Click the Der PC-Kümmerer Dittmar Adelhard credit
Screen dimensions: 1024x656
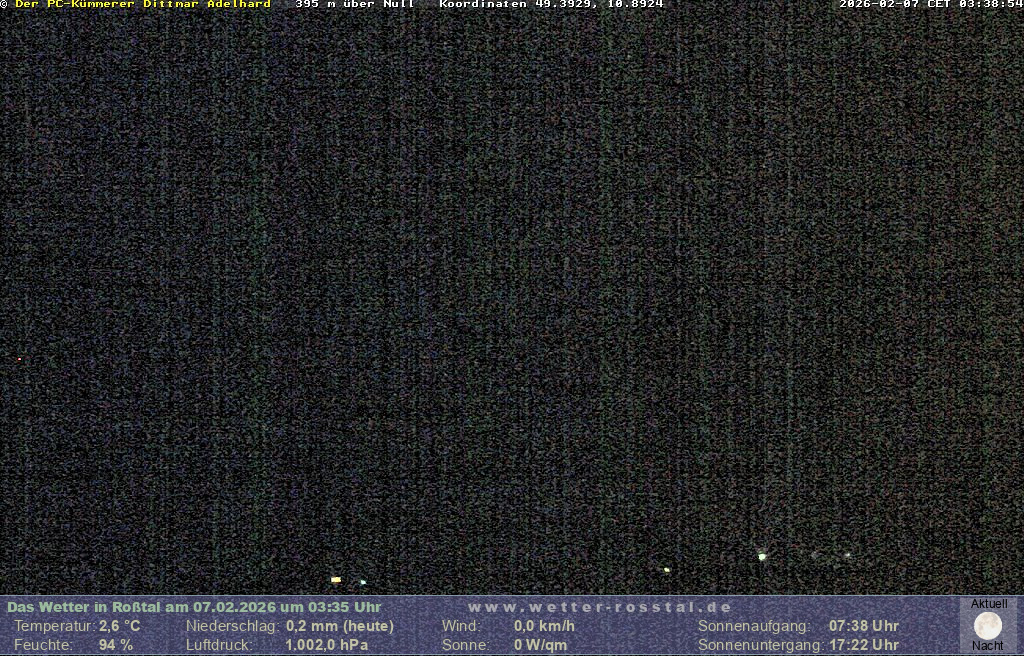(142, 4)
